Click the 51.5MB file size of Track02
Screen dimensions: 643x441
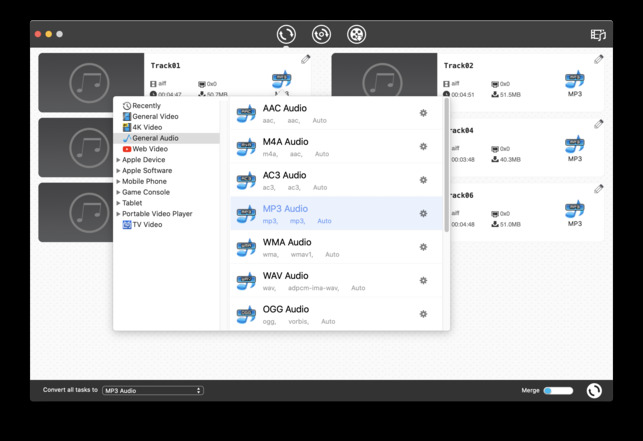coord(510,95)
